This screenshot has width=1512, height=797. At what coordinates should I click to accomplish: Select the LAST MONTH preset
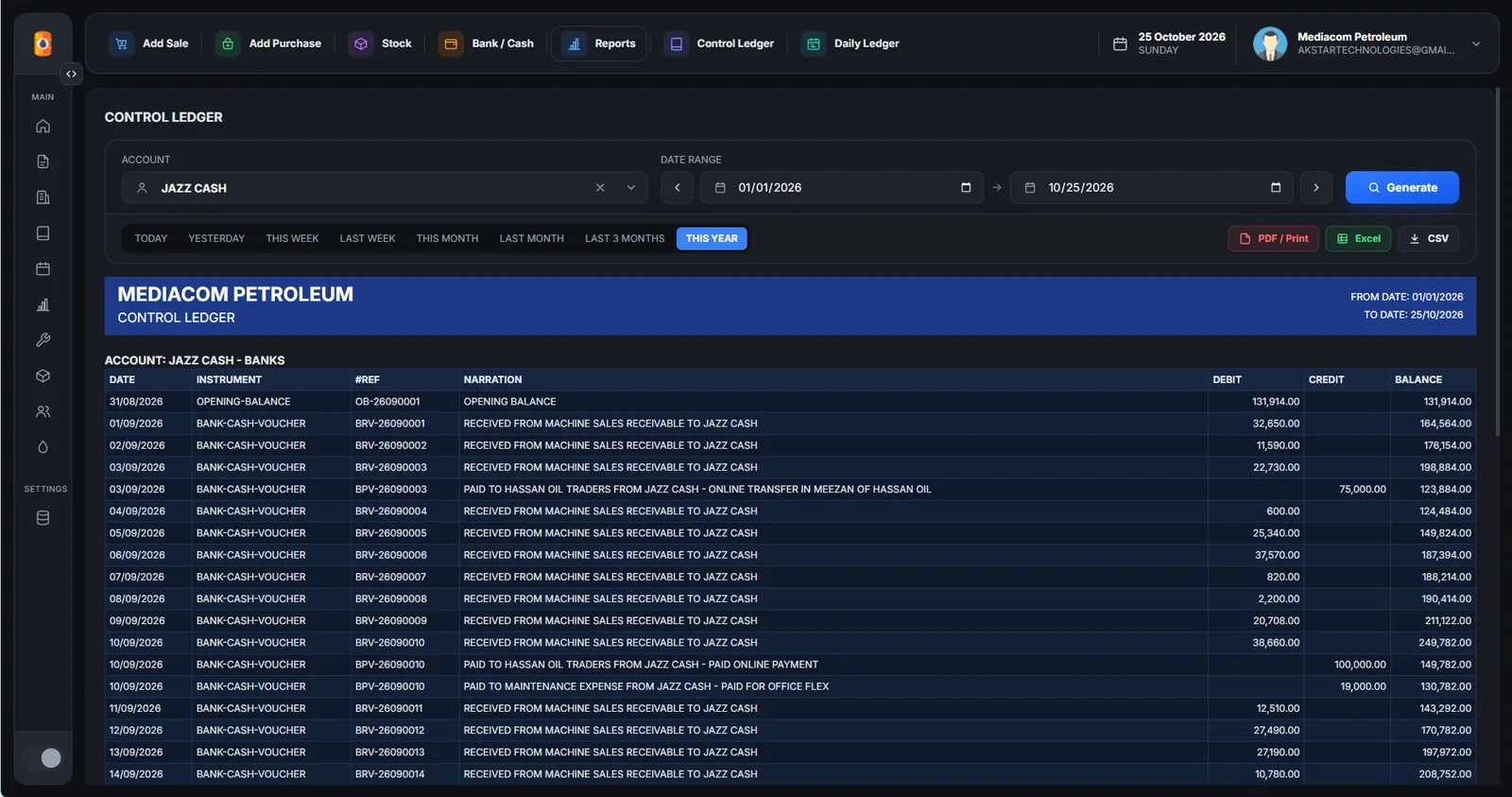pyautogui.click(x=532, y=238)
